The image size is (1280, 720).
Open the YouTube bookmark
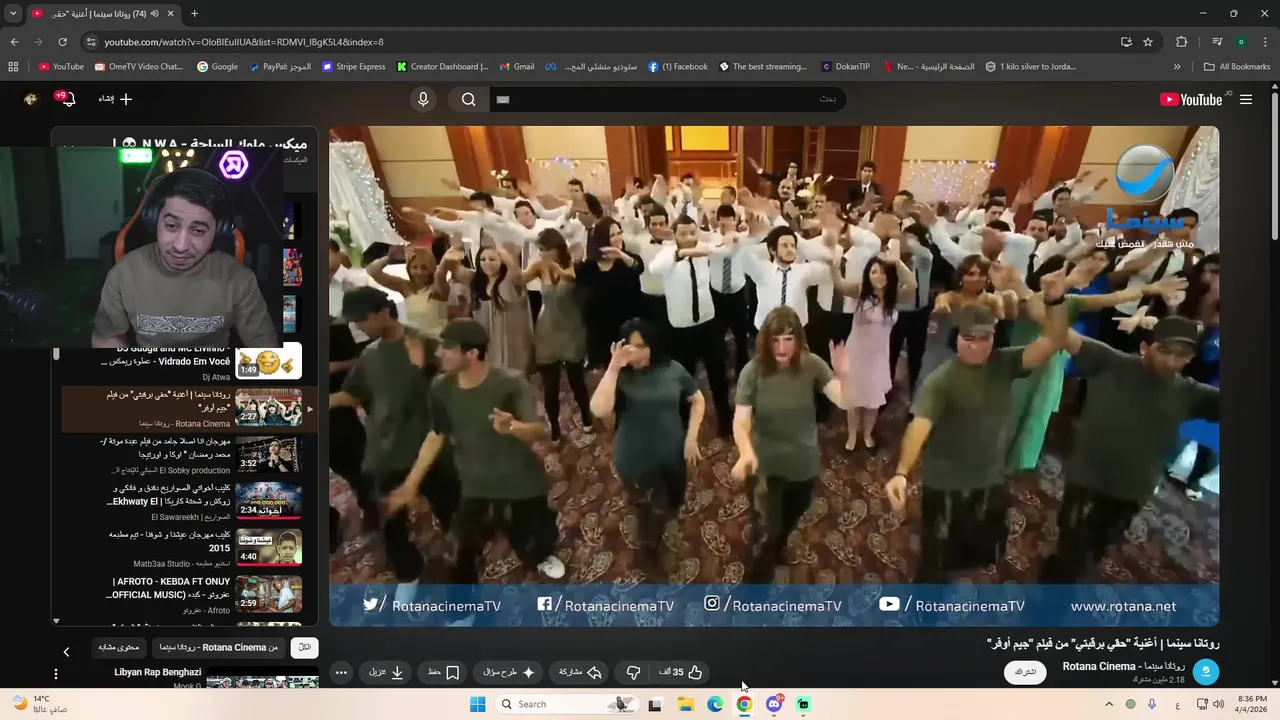(x=61, y=67)
